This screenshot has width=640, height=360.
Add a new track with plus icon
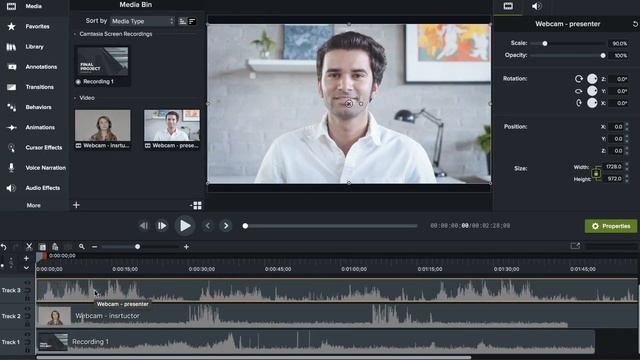[x=26, y=258]
